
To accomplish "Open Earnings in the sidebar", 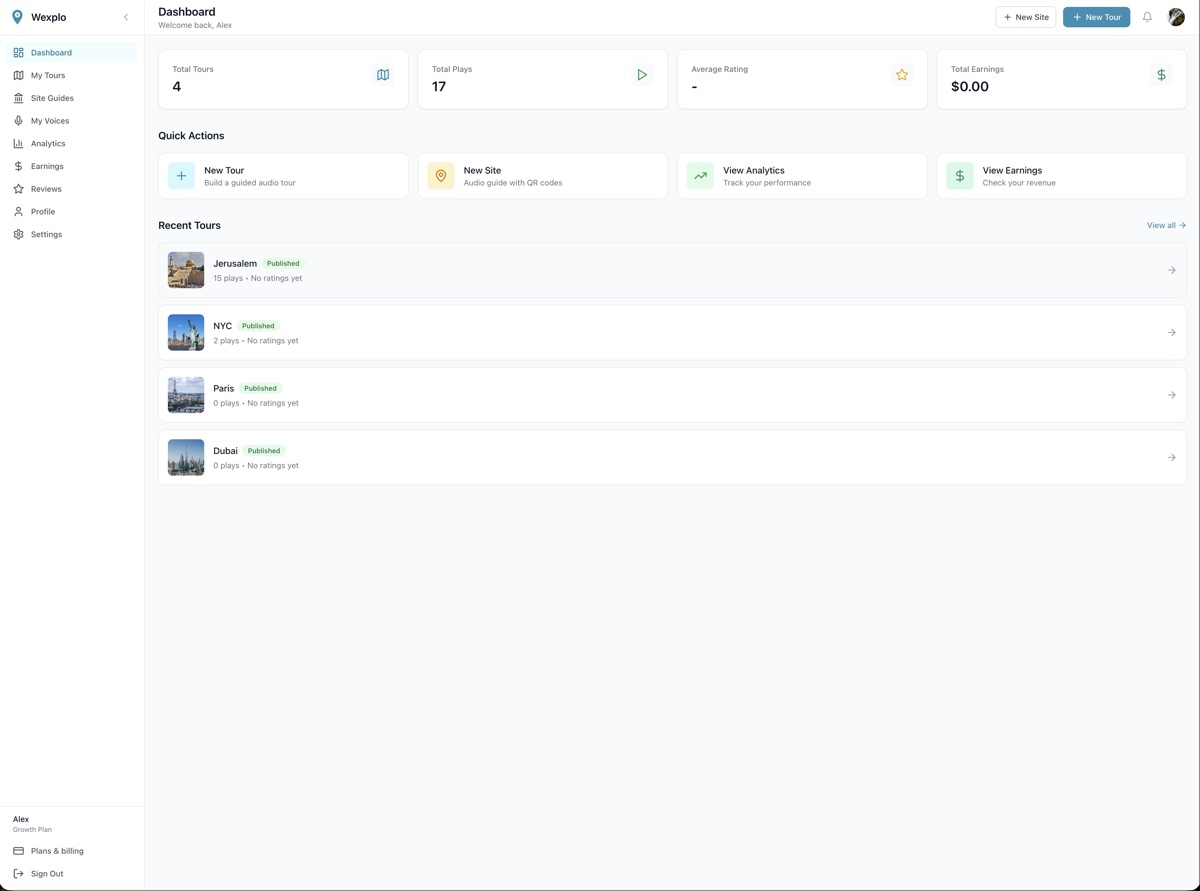I will click(72, 166).
